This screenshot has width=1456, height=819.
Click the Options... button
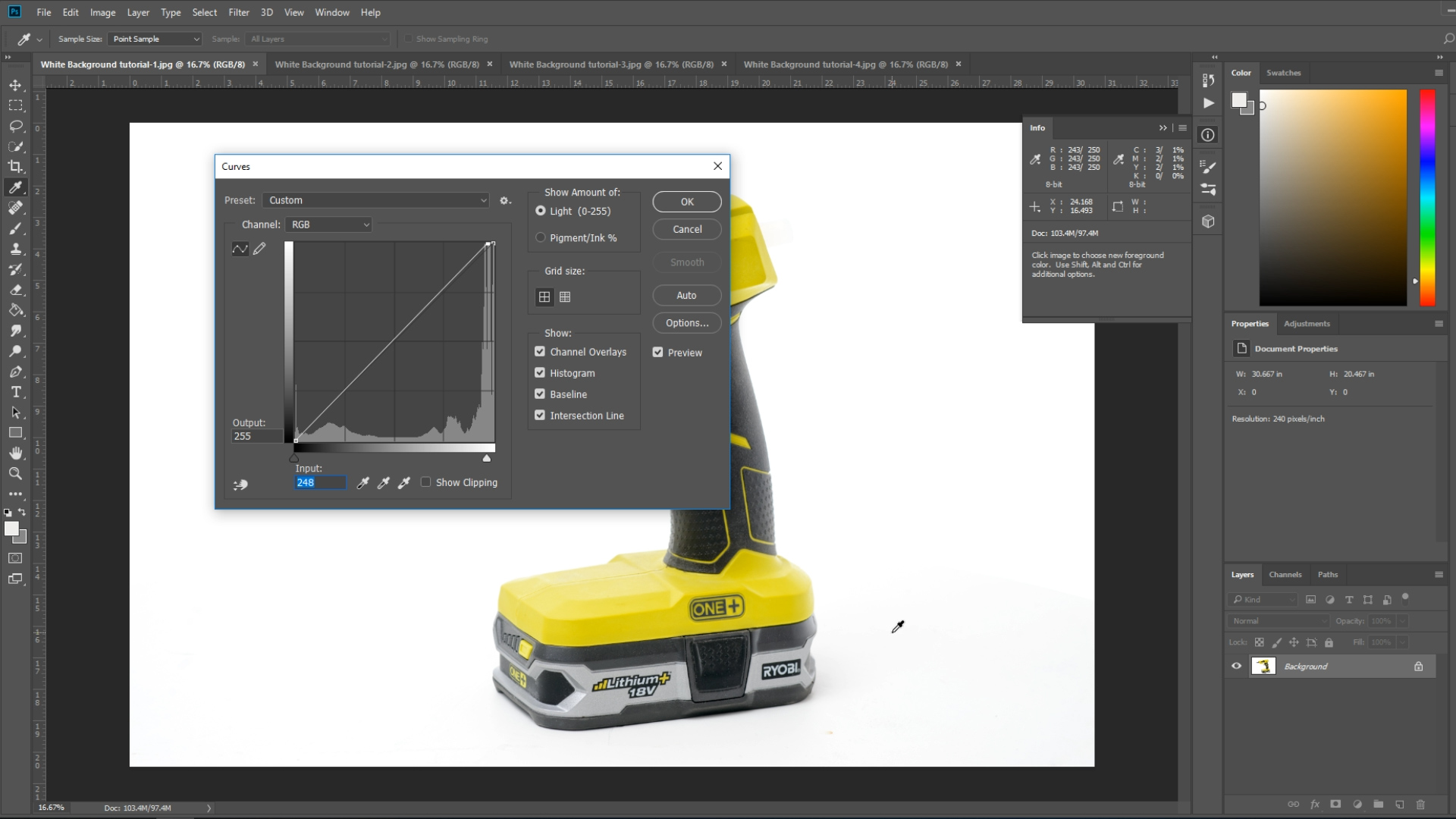click(x=687, y=323)
